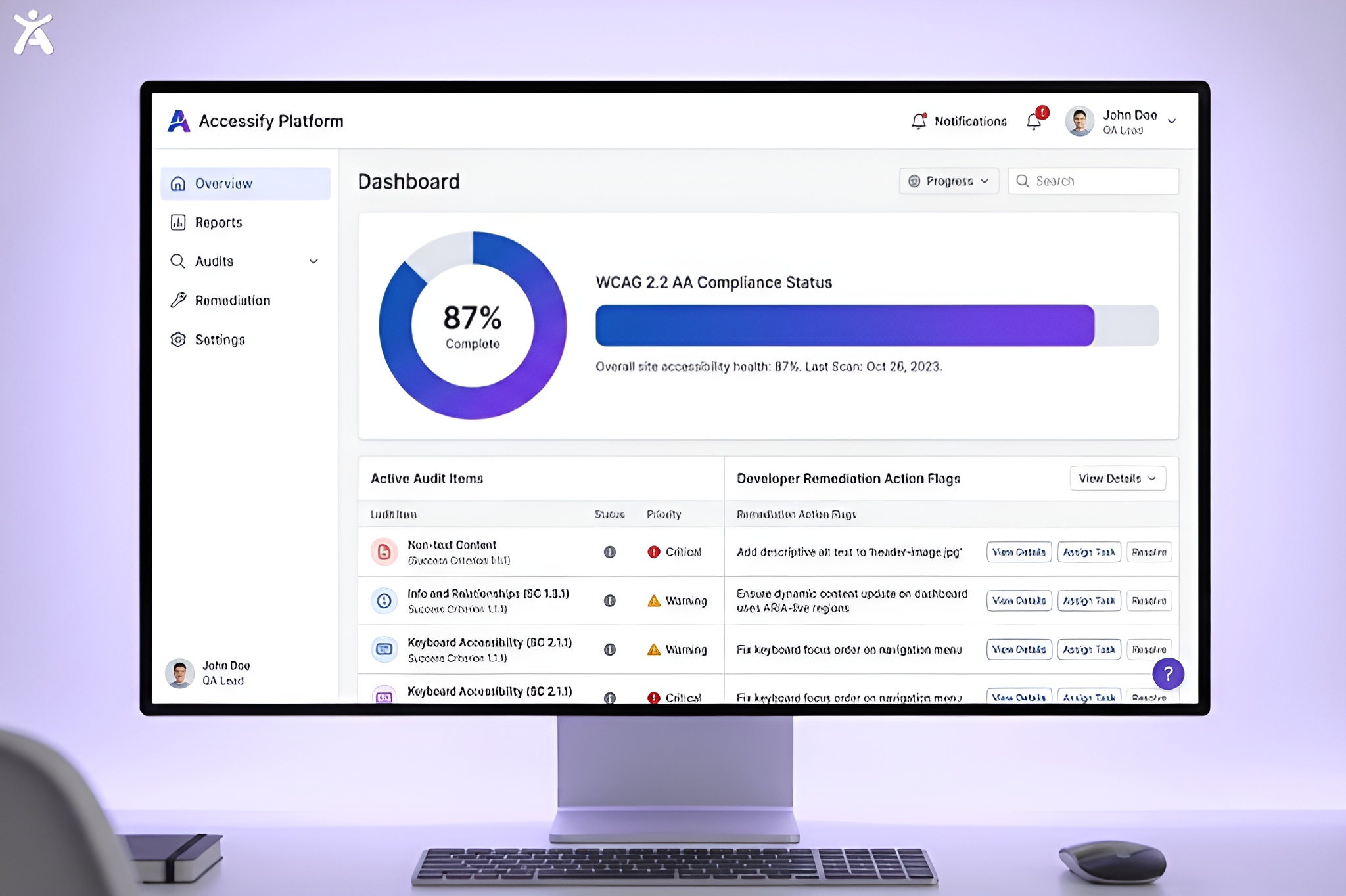Expand the Audits sidebar submenu
Image resolution: width=1346 pixels, height=896 pixels.
315,261
